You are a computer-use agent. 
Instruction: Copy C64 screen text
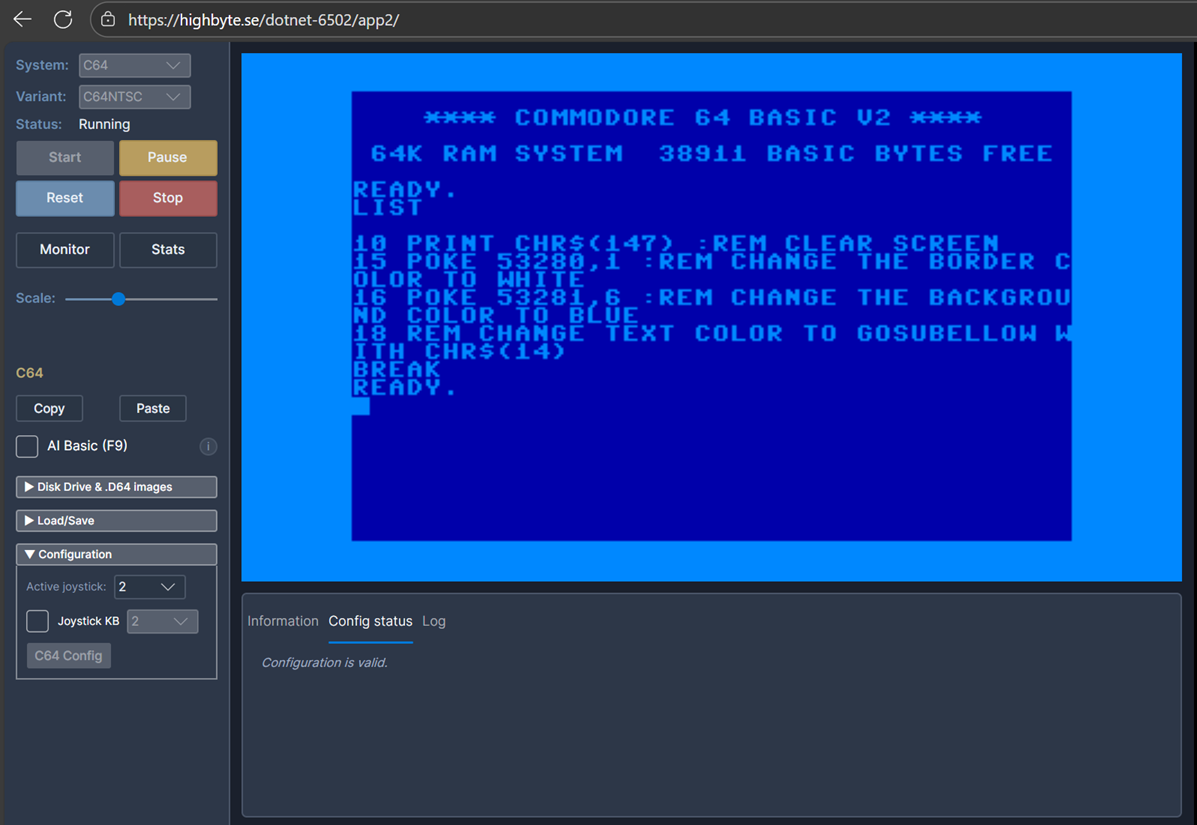pyautogui.click(x=49, y=408)
